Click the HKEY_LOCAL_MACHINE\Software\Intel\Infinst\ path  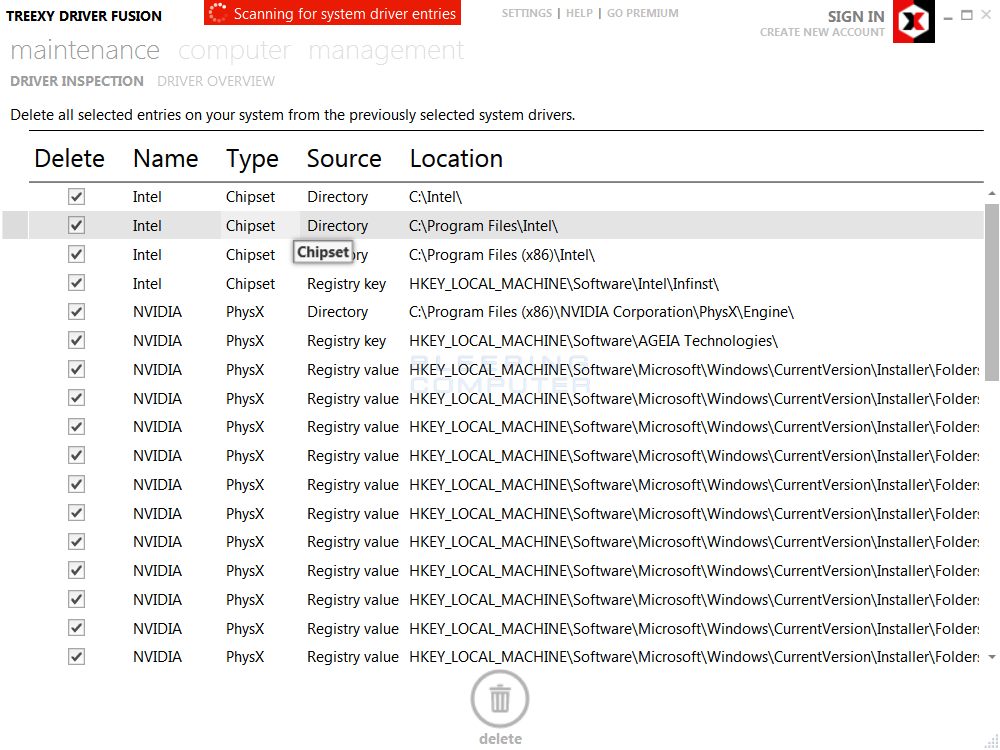[x=564, y=284]
